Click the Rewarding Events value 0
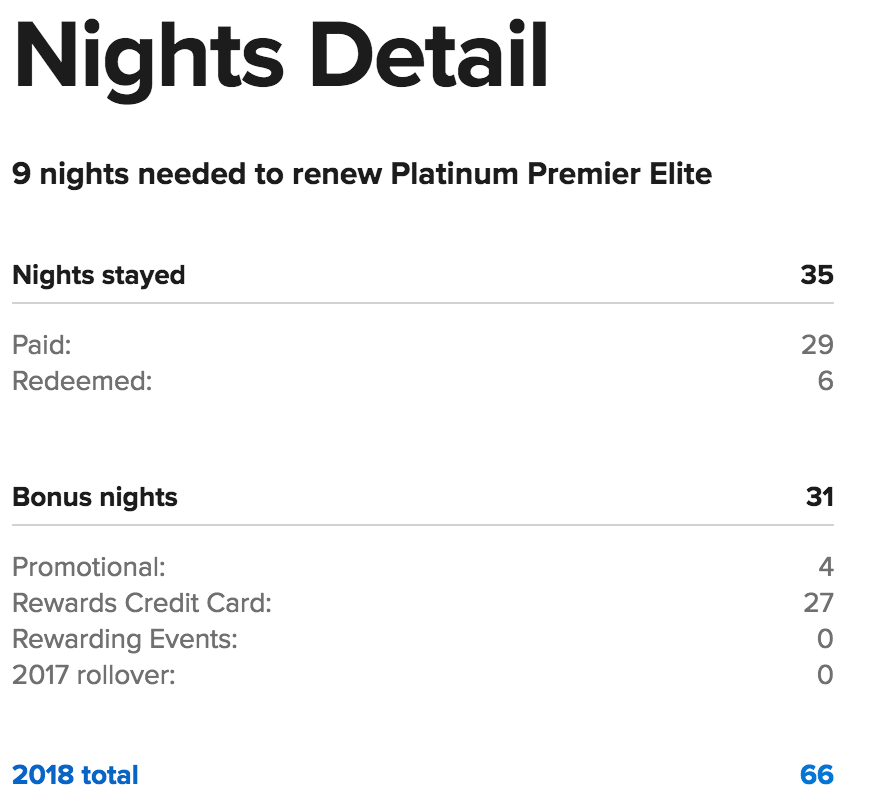The height and width of the screenshot is (810, 870). (x=825, y=639)
